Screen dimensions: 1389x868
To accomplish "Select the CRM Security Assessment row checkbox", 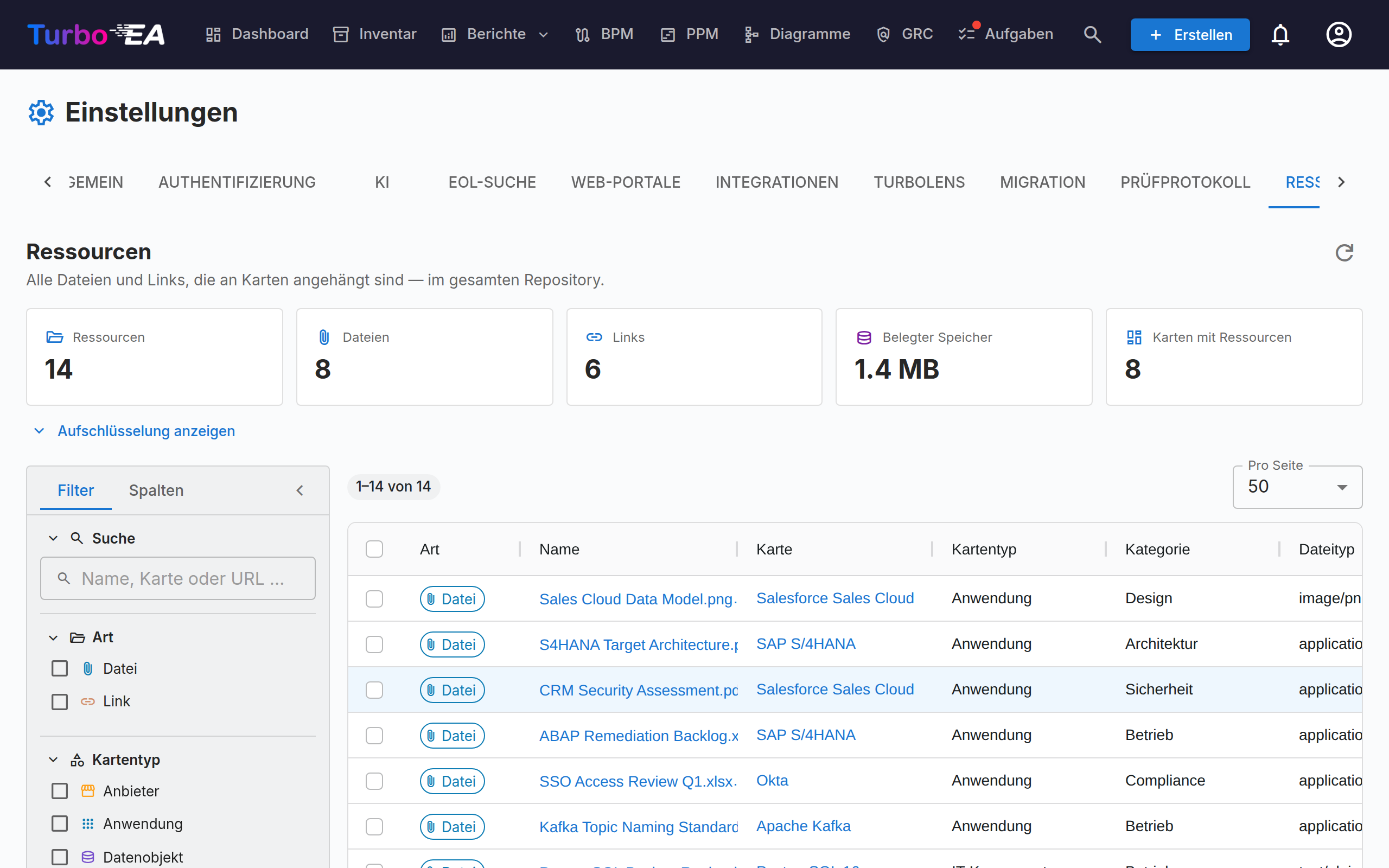I will tap(374, 690).
